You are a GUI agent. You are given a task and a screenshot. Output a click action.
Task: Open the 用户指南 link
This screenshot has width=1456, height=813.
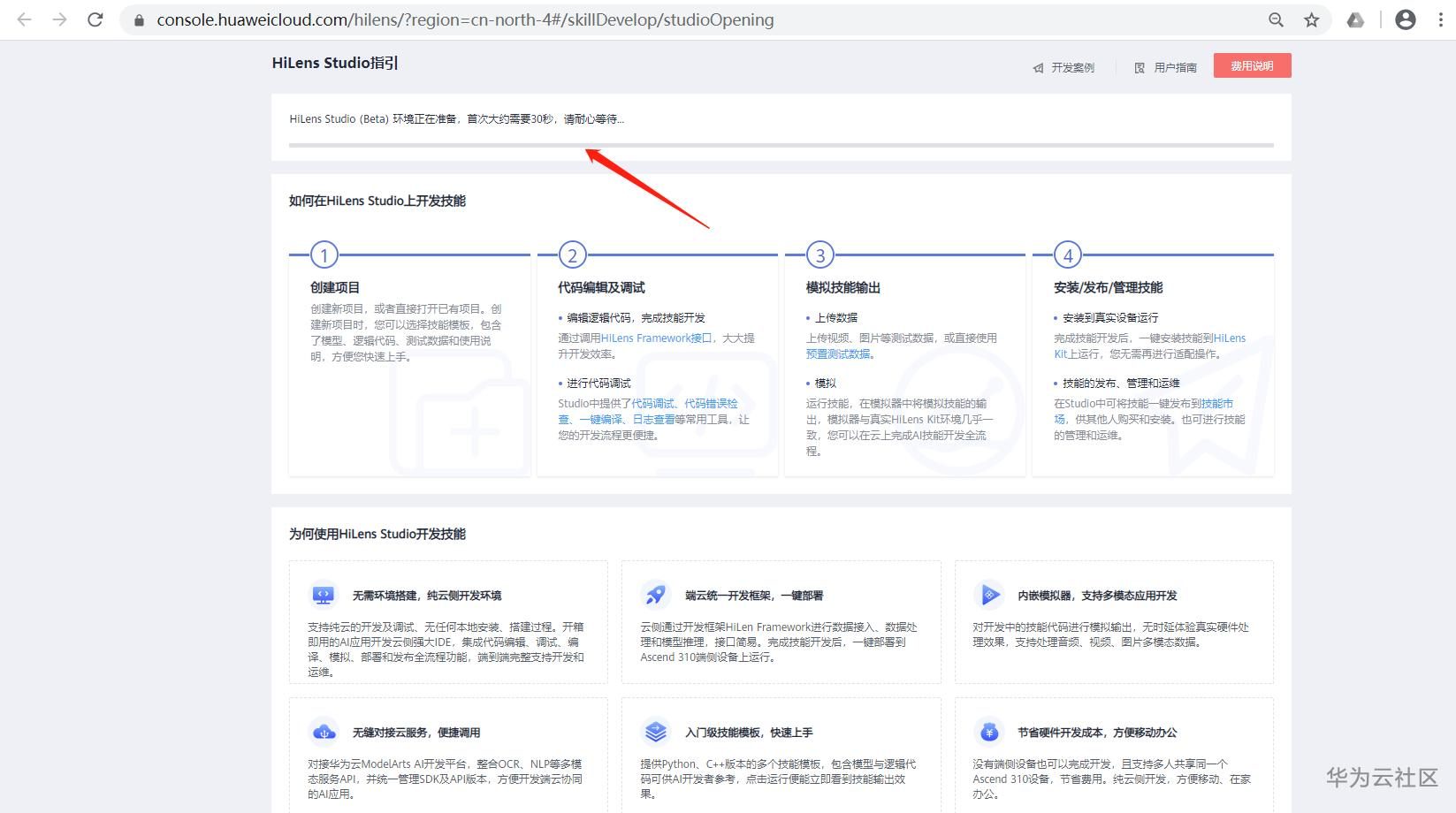(x=1166, y=67)
